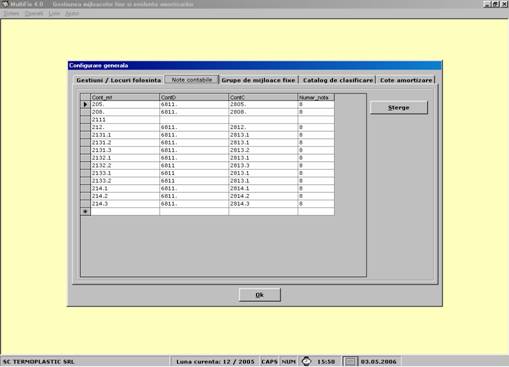Select the Cote amortizare tab
This screenshot has height=367, width=509.
pyautogui.click(x=406, y=80)
